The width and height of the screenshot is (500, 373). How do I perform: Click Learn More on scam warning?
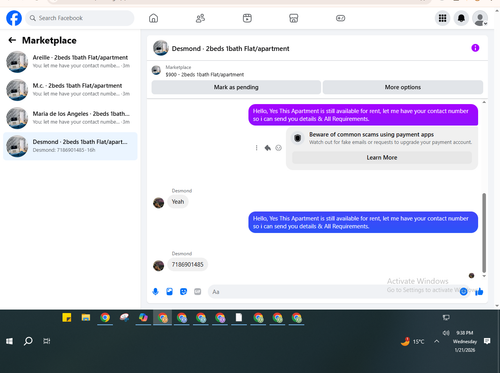coord(382,158)
